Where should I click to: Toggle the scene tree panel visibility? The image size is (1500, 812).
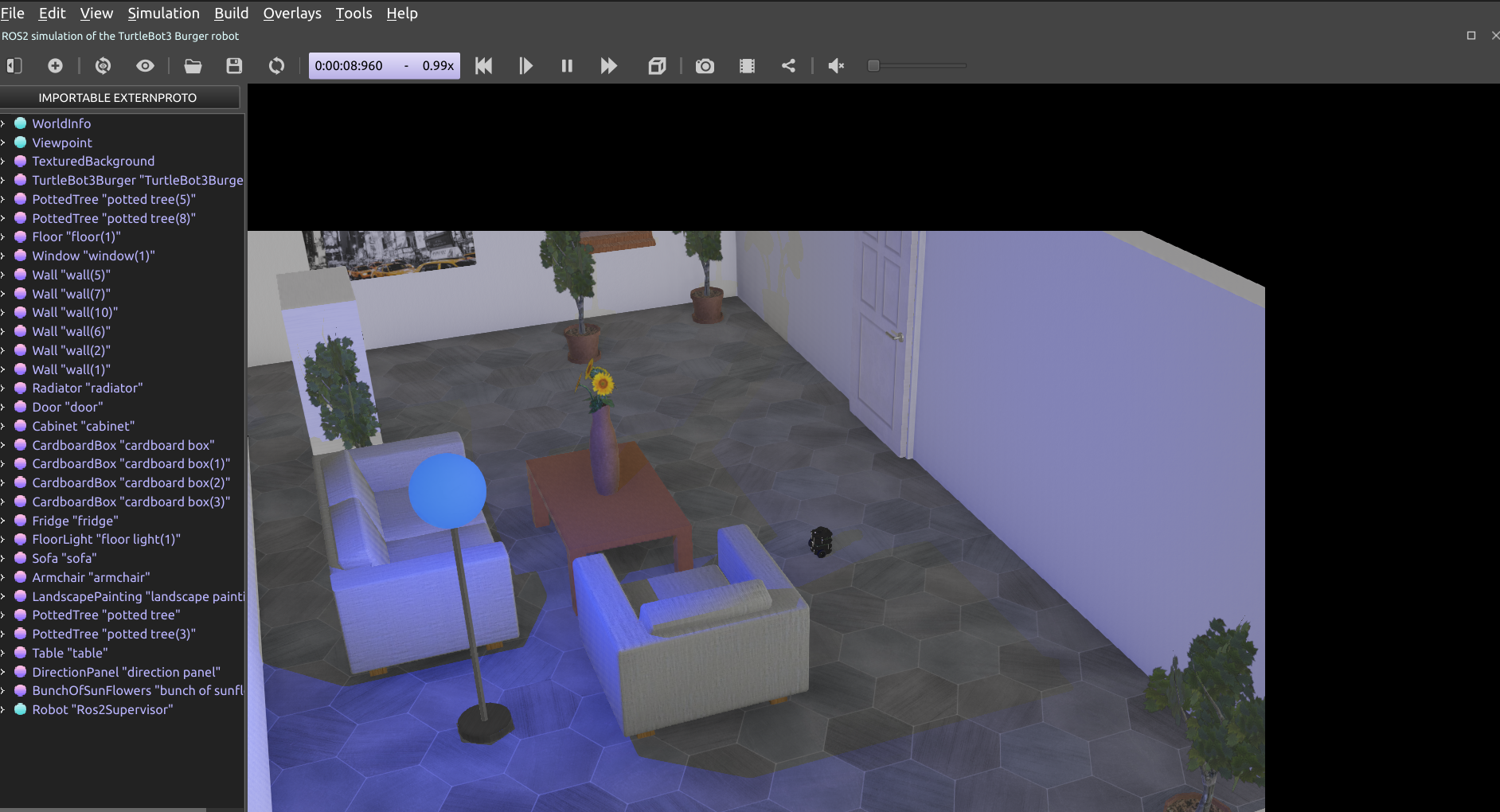pos(14,66)
